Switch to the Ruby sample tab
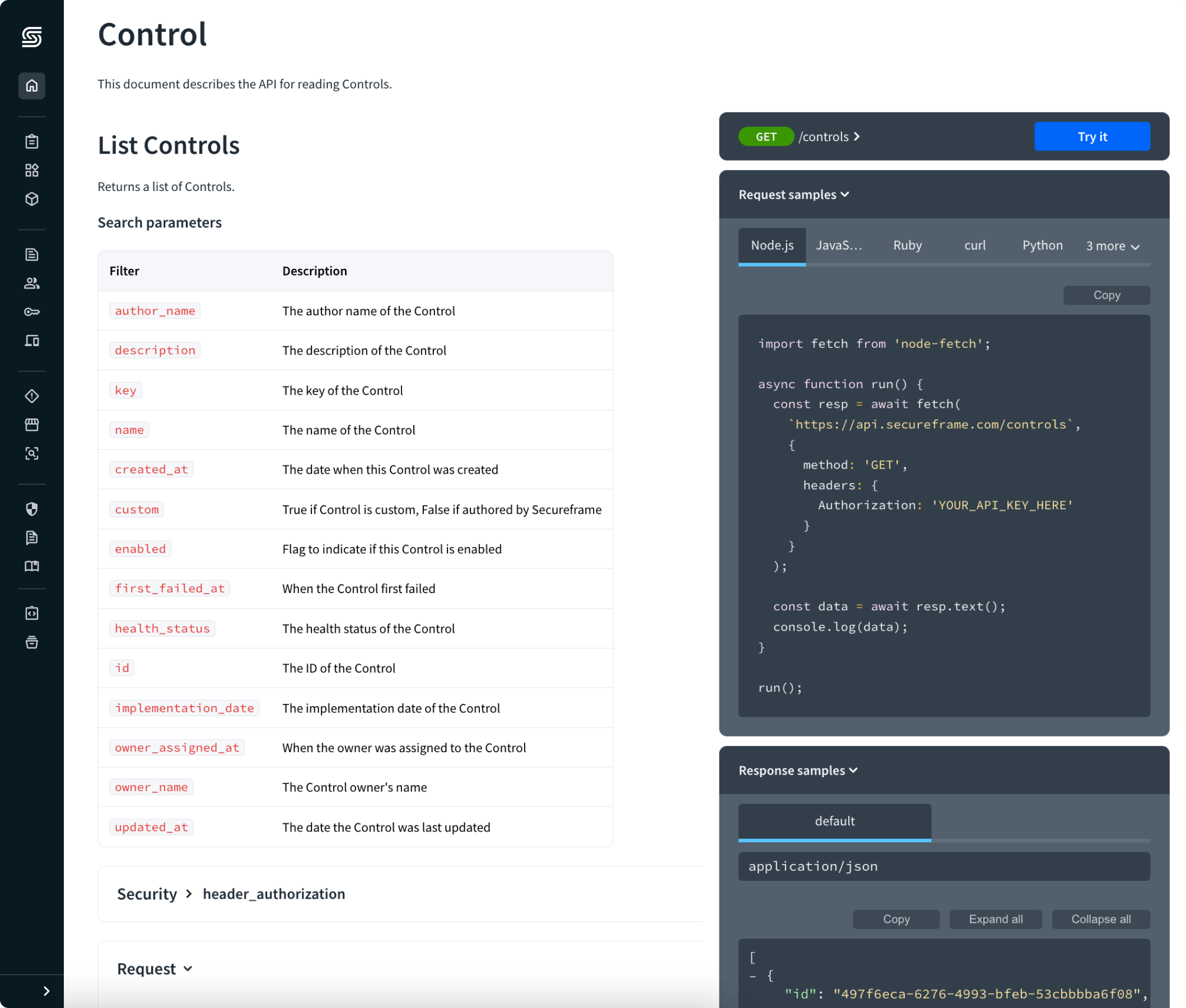 point(907,246)
